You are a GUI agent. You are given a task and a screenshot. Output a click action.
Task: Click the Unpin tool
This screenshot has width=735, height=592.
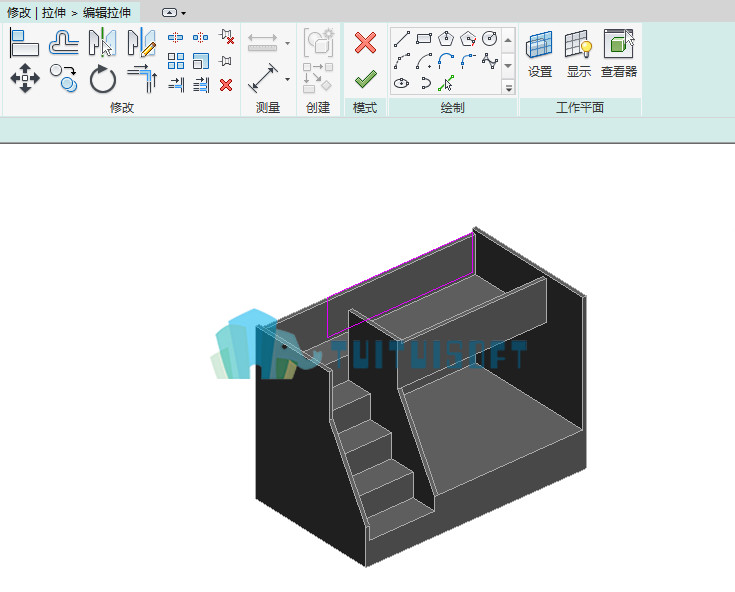tap(226, 37)
